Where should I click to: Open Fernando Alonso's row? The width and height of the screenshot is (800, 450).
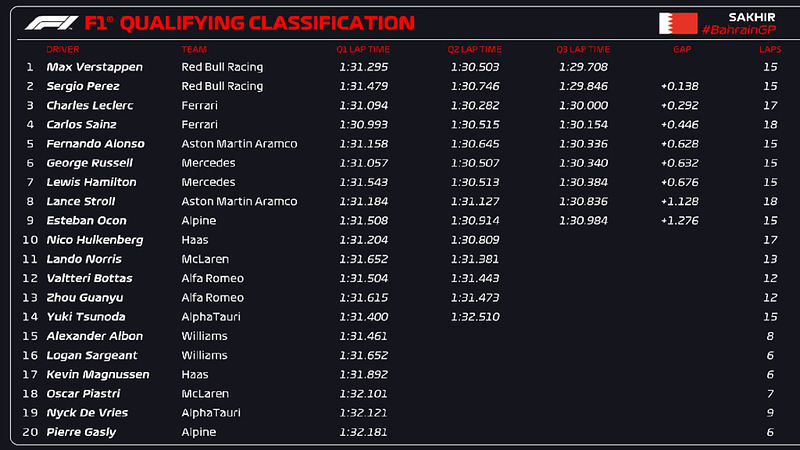coord(400,144)
